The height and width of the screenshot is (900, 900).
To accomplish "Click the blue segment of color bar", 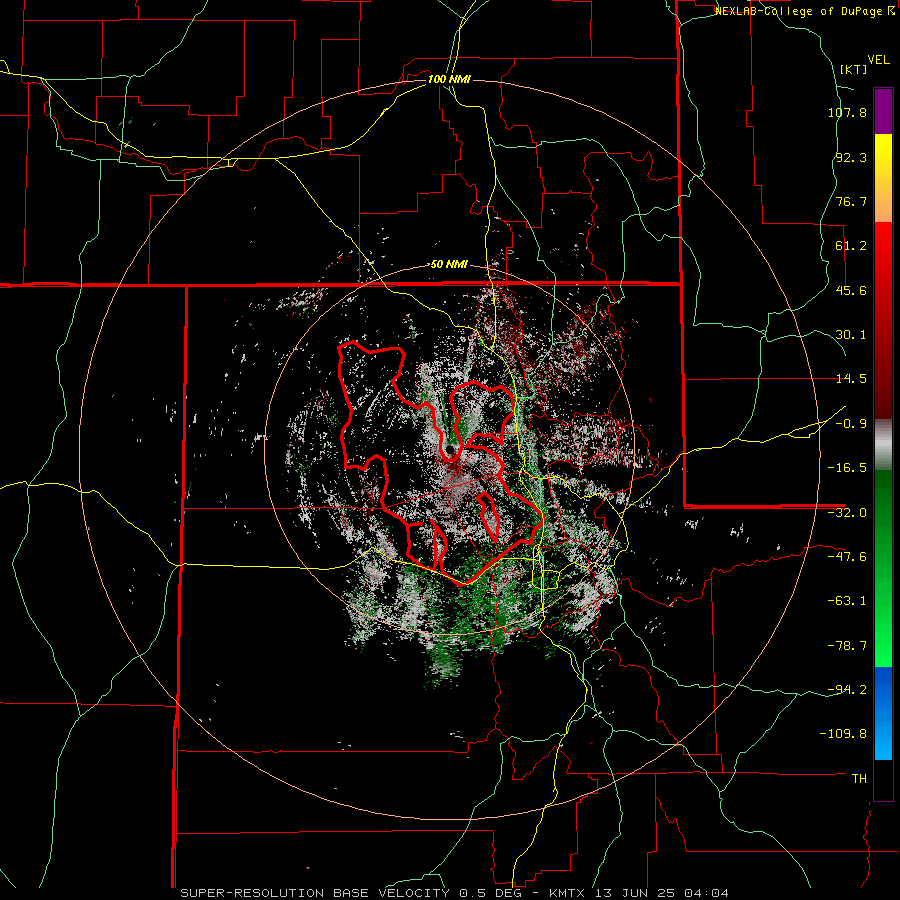I will click(x=883, y=713).
